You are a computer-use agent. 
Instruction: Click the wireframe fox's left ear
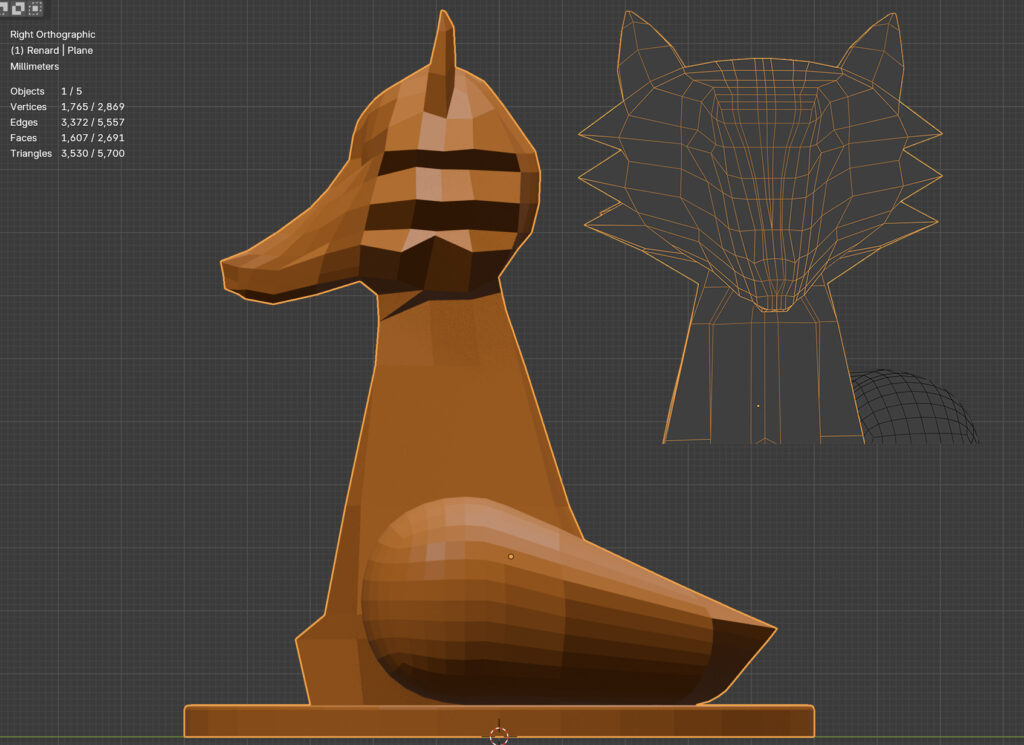pos(639,48)
